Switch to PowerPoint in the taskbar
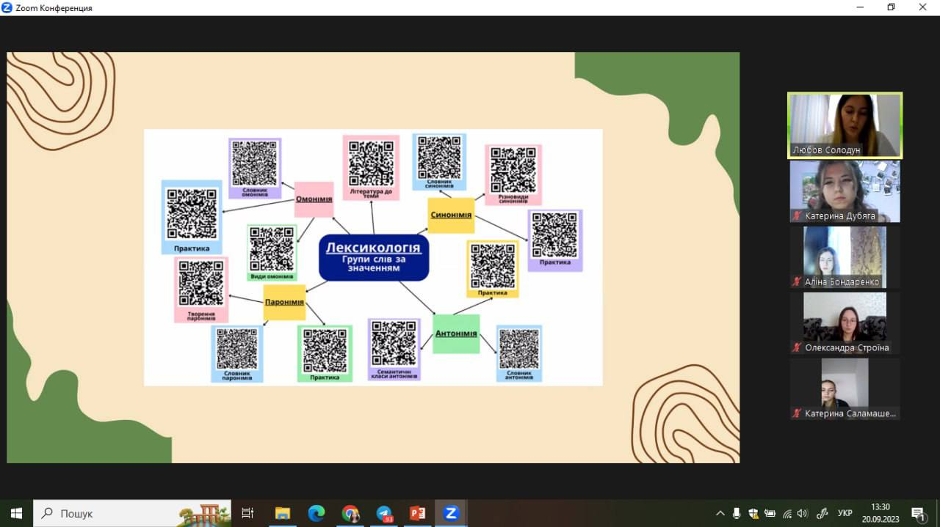This screenshot has height=527, width=941. 417,513
